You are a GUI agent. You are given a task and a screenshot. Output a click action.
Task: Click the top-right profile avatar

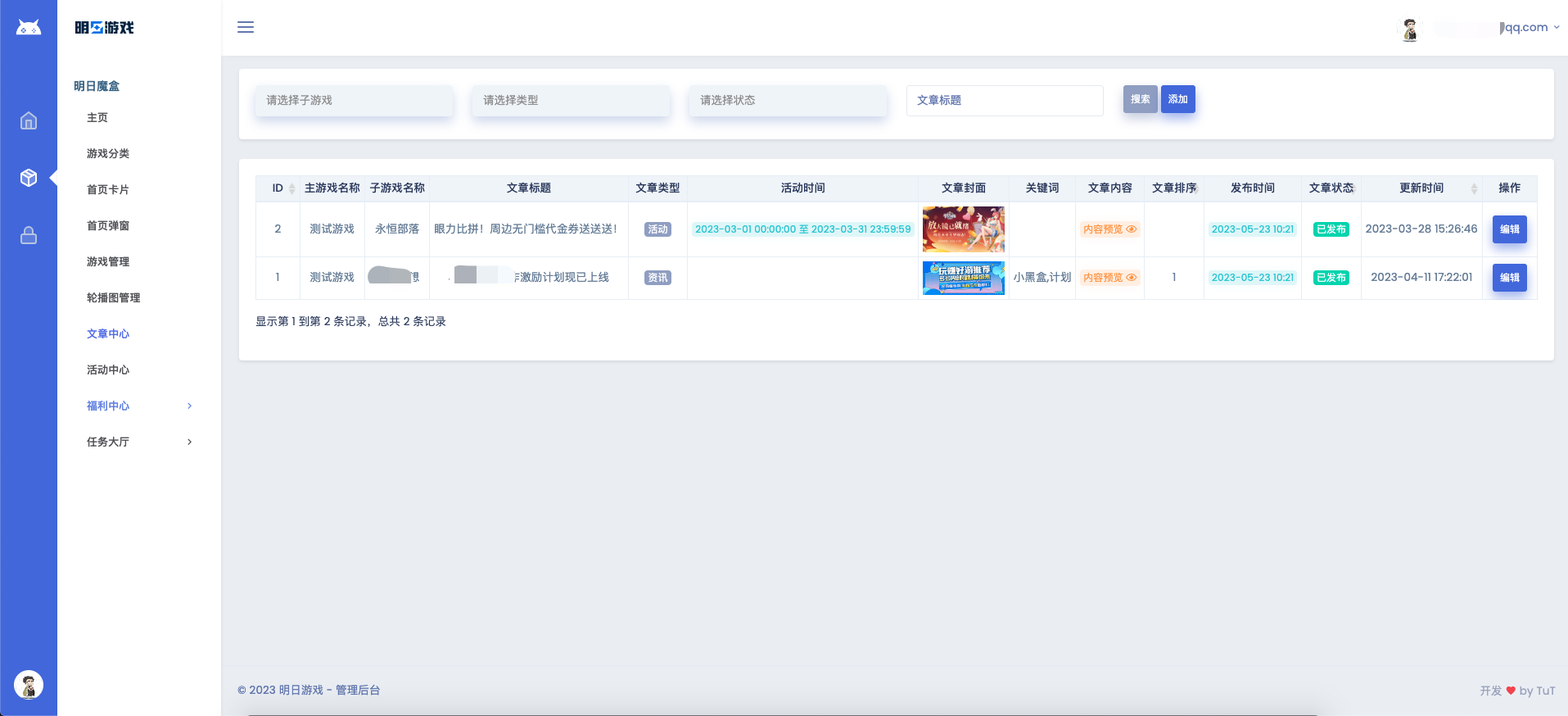click(x=1409, y=29)
